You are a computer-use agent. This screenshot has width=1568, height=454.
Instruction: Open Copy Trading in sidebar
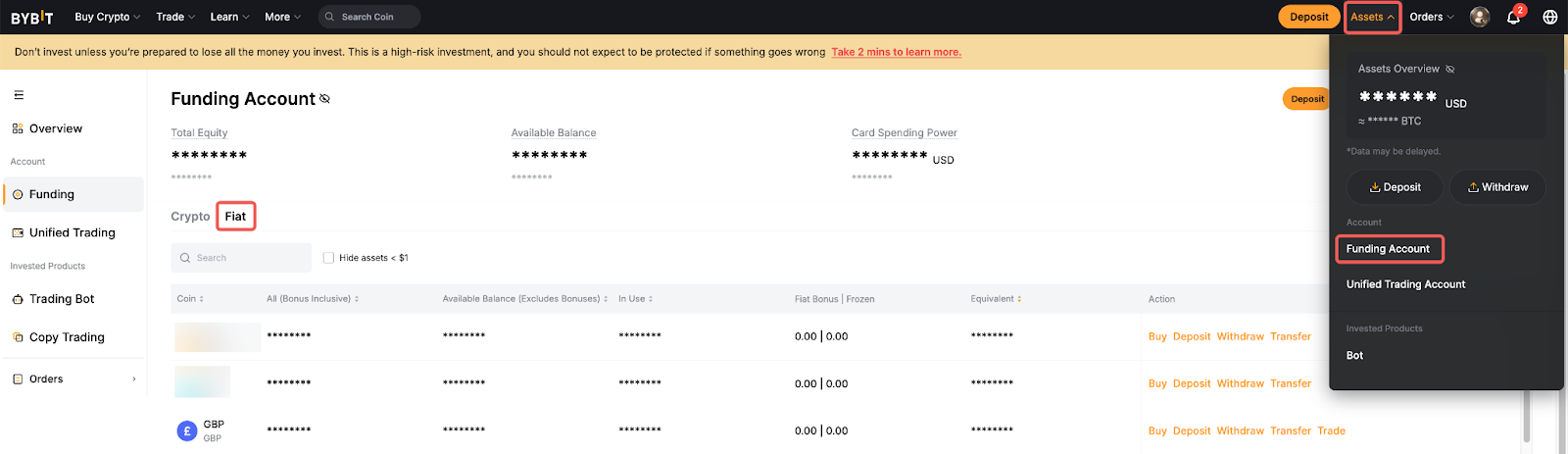click(67, 337)
